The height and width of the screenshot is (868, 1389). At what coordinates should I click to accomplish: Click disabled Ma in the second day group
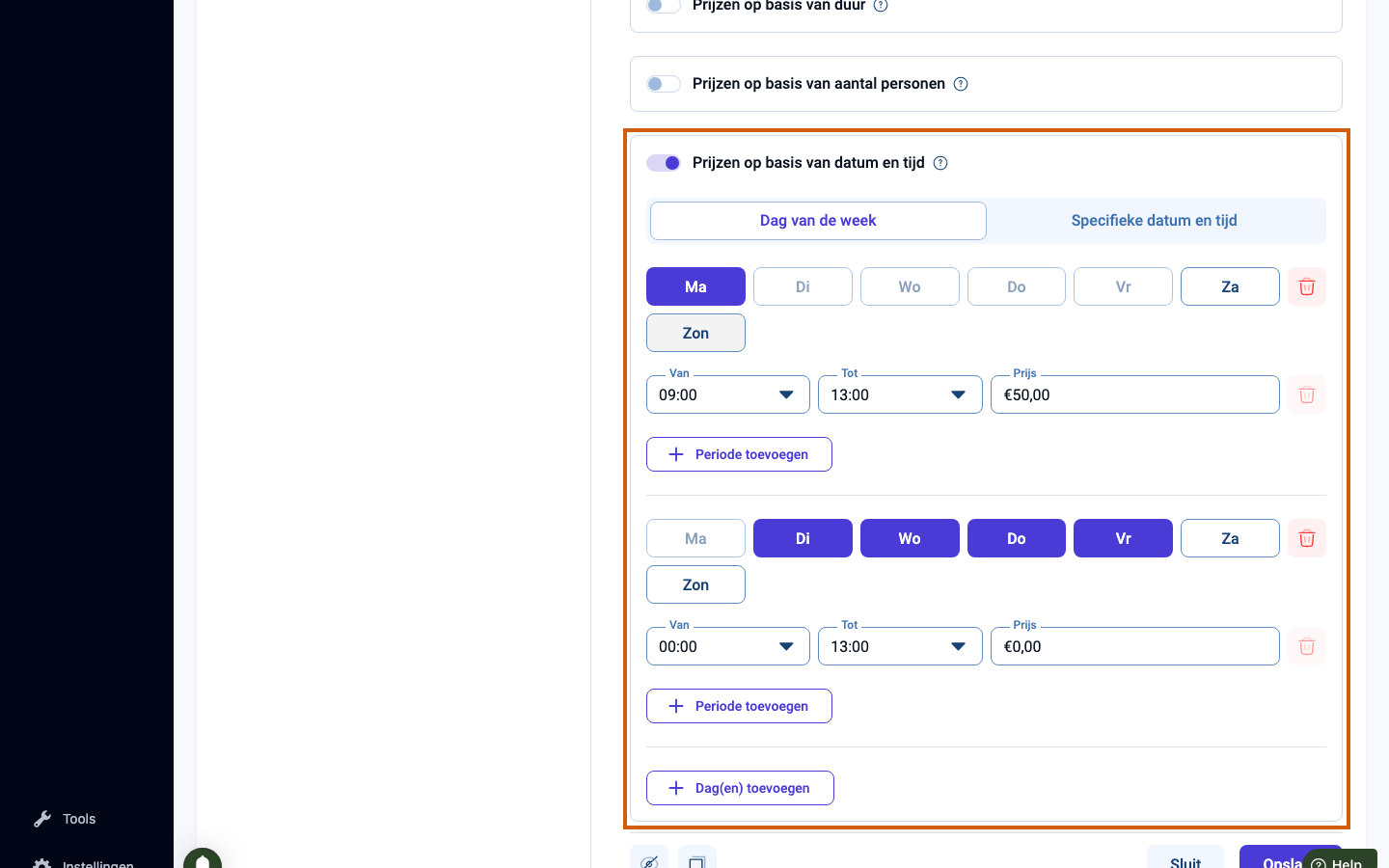pos(695,538)
